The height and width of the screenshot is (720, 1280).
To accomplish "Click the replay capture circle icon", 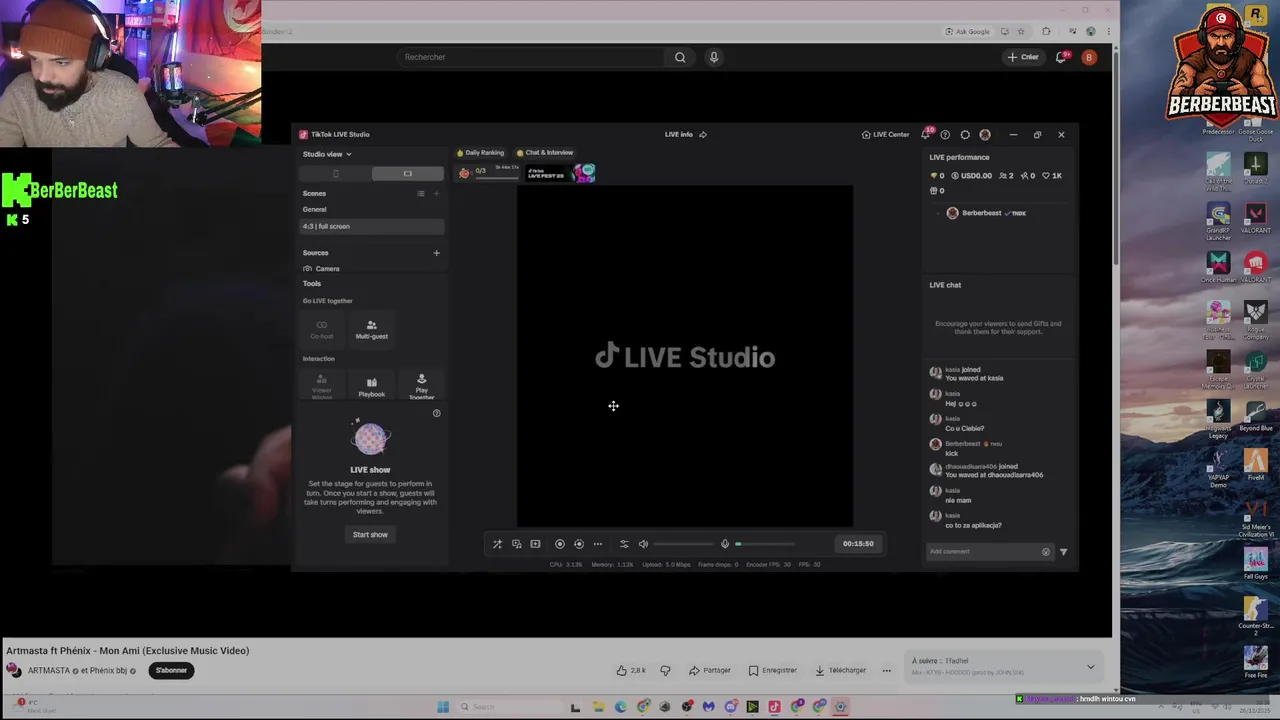I will [x=579, y=544].
